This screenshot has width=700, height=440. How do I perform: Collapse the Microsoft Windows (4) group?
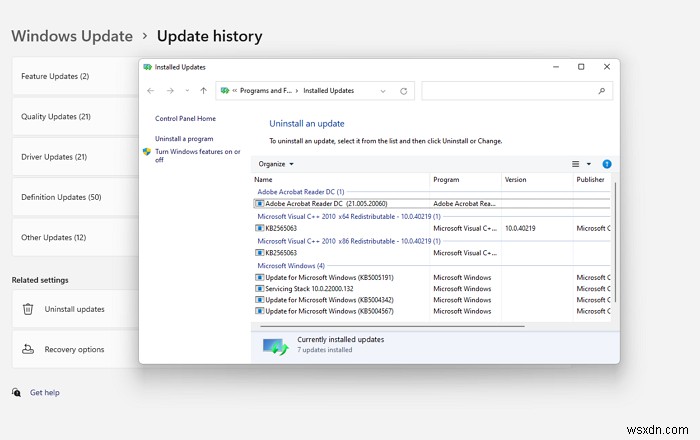coord(291,265)
